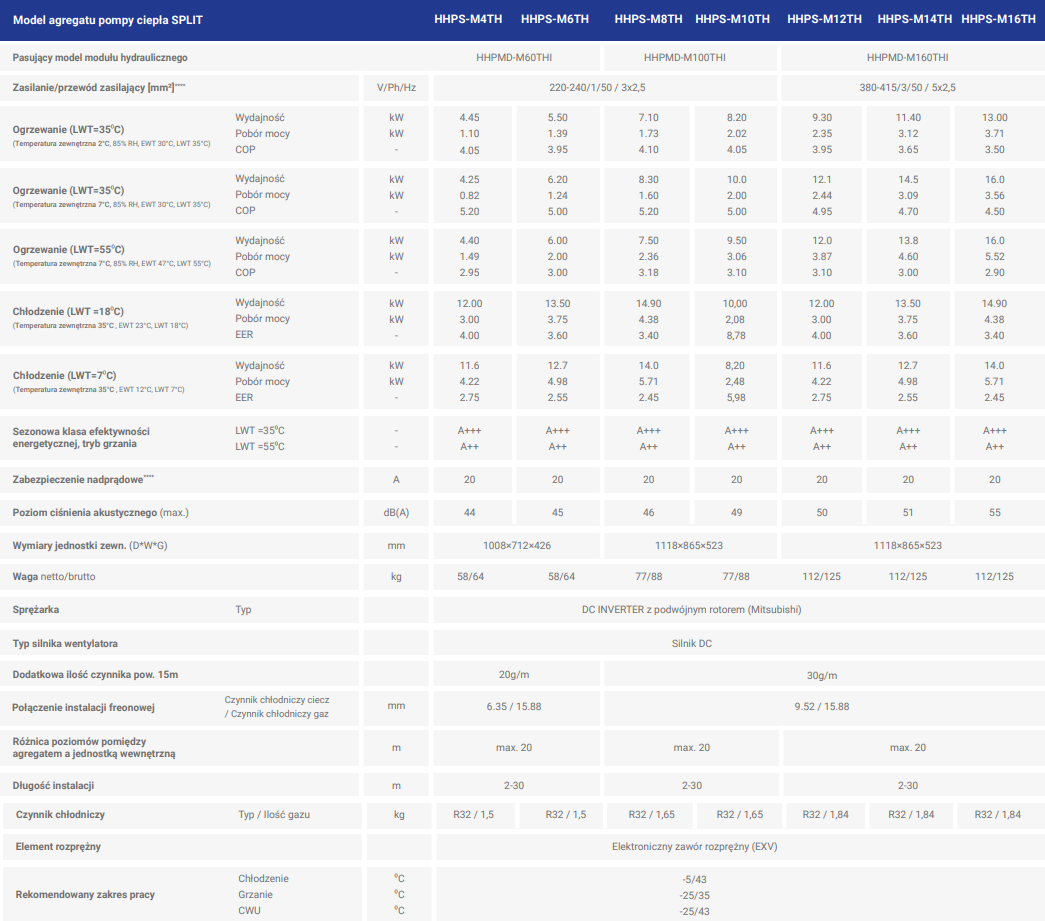Click the 'Typ silnika wentylatora' row label
This screenshot has width=1045, height=921.
pos(65,643)
